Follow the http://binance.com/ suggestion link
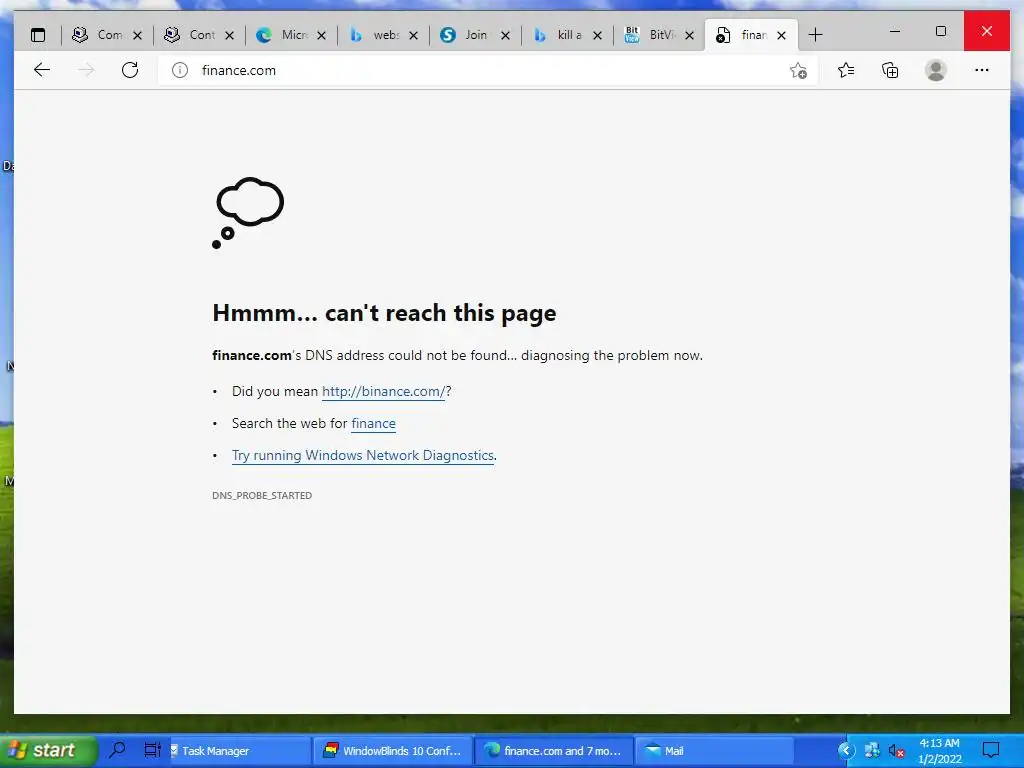 pos(383,391)
